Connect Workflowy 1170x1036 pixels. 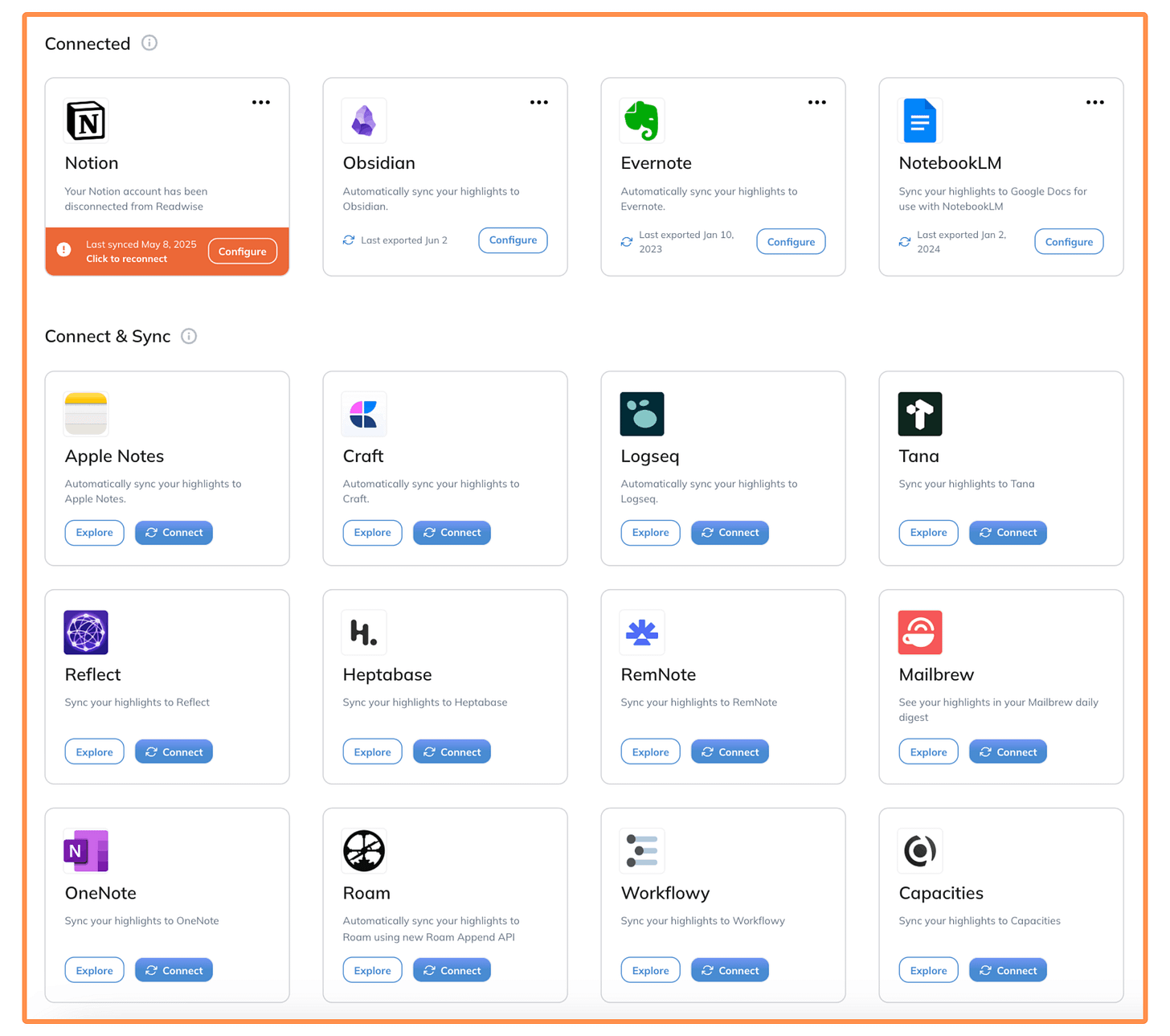730,970
